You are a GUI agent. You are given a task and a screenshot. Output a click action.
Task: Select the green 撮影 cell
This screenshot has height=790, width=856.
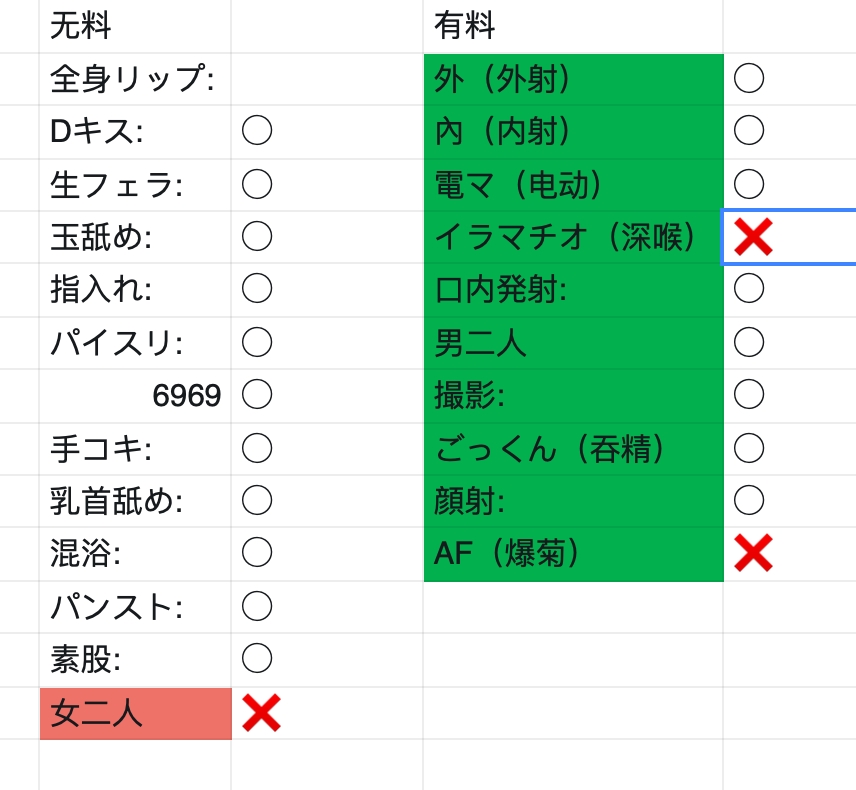coord(573,395)
